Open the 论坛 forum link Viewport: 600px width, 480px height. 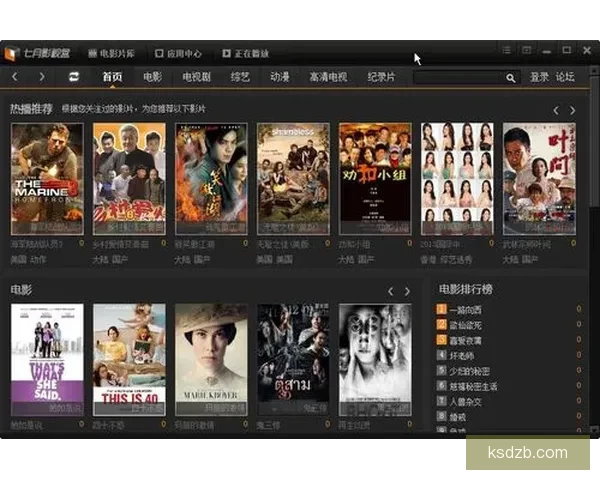pyautogui.click(x=565, y=77)
